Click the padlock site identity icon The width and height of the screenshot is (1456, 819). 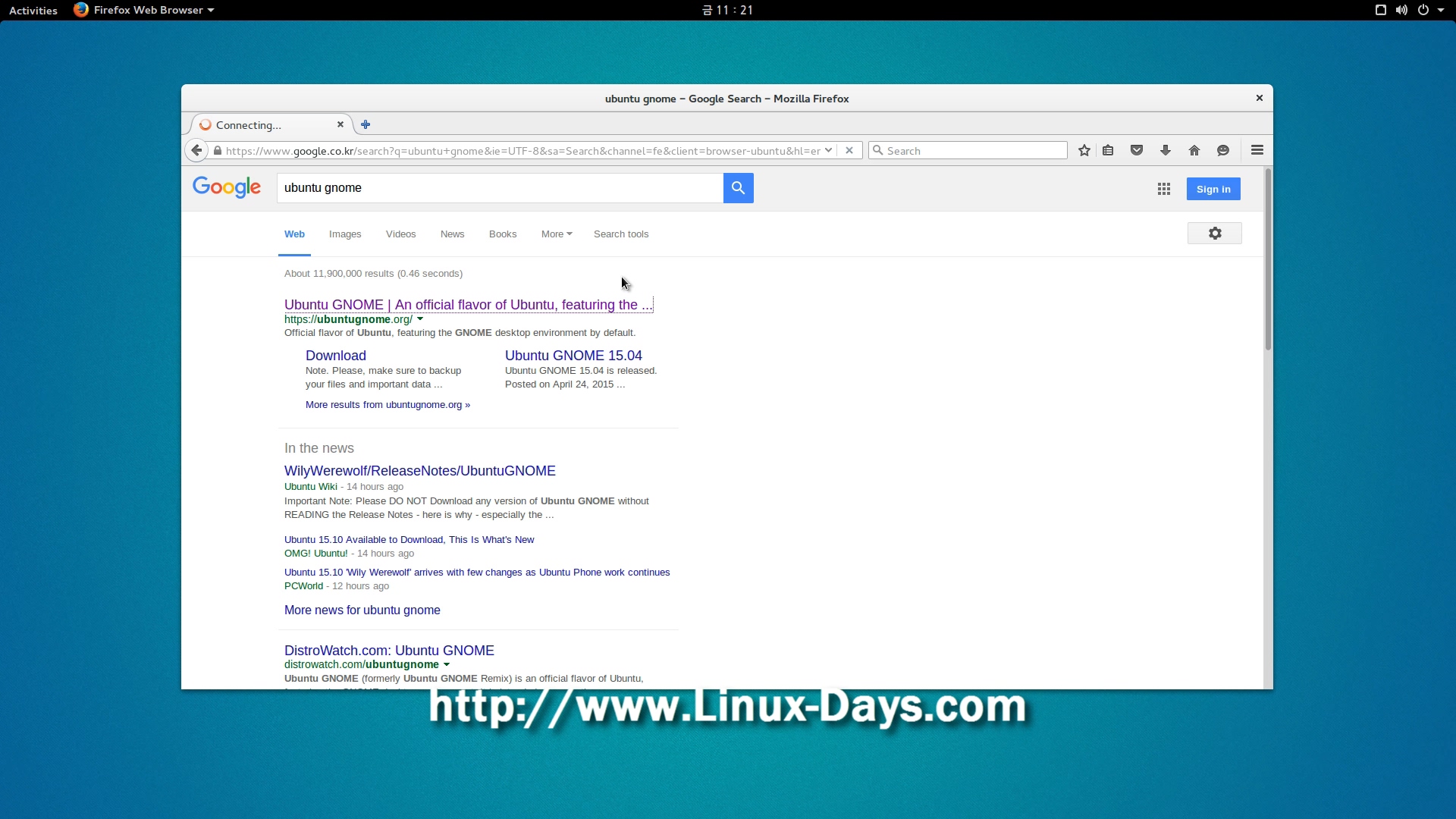218,151
